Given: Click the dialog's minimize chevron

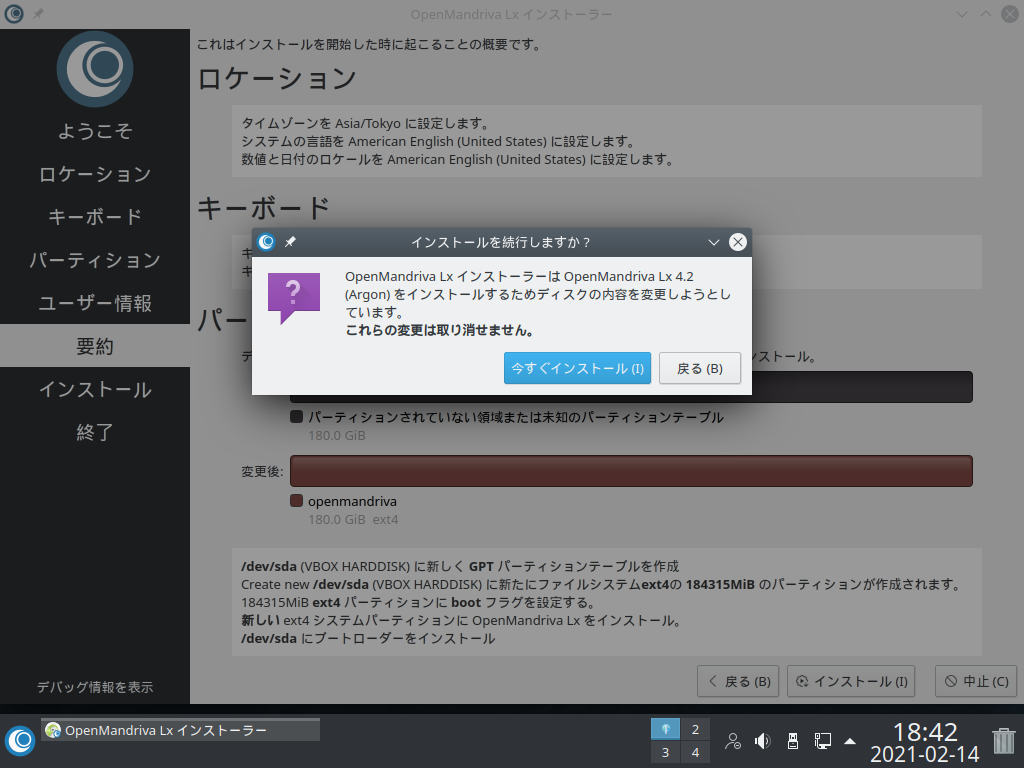Looking at the screenshot, I should pos(713,242).
